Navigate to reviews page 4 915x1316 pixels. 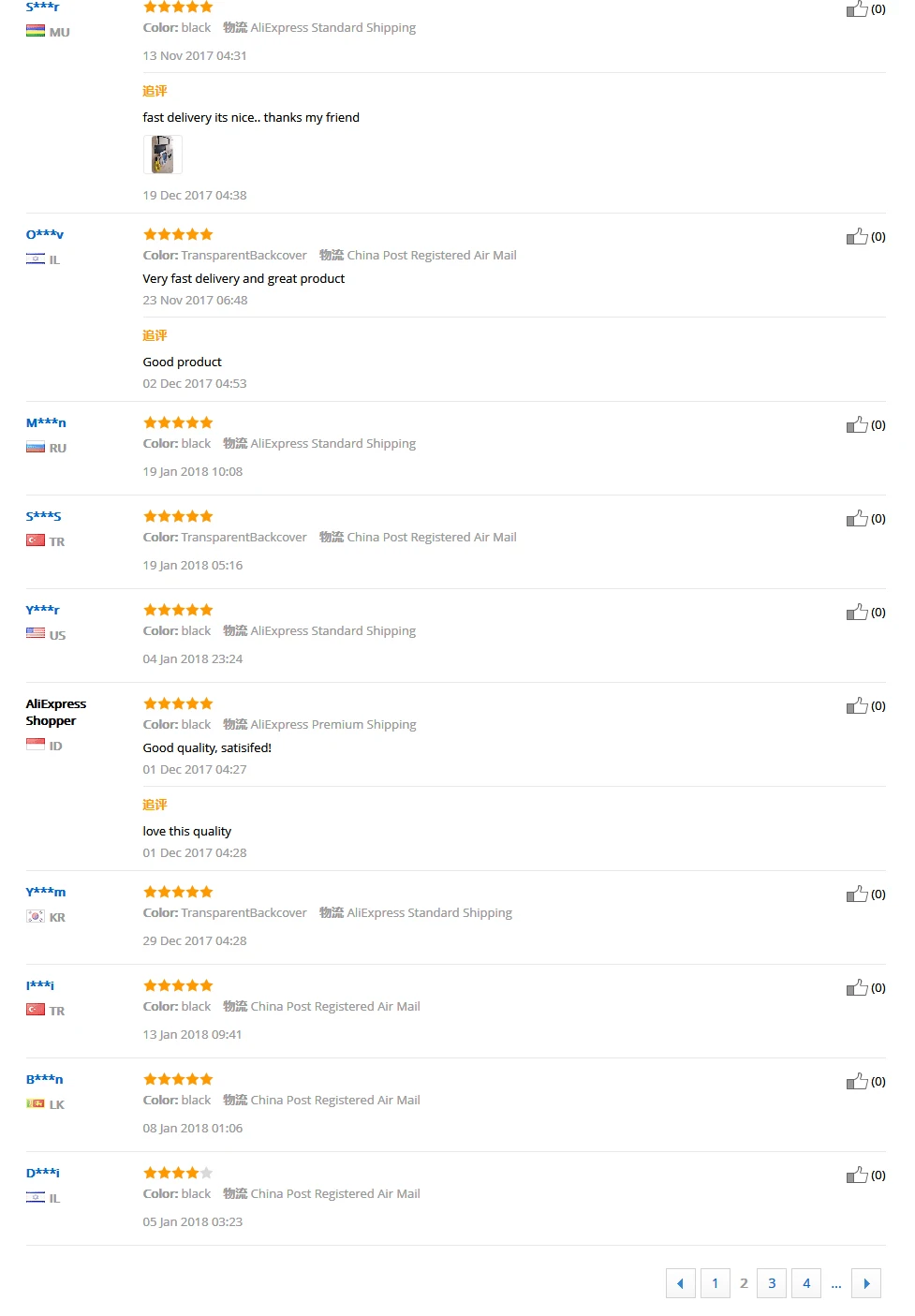click(x=806, y=1283)
